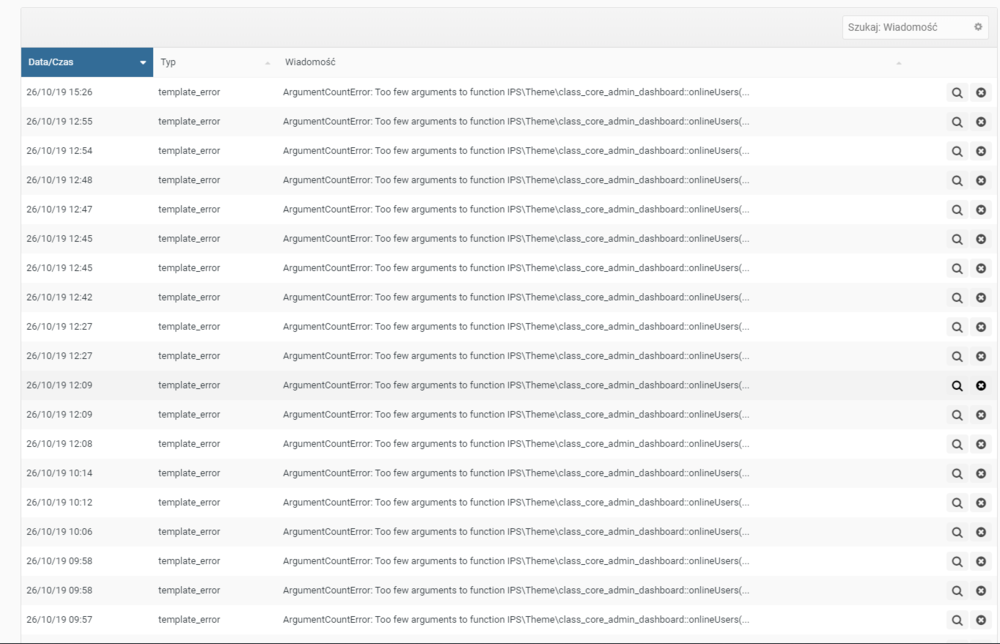
Task: Delete the 26/10/19 15:26 log entry
Action: [981, 93]
